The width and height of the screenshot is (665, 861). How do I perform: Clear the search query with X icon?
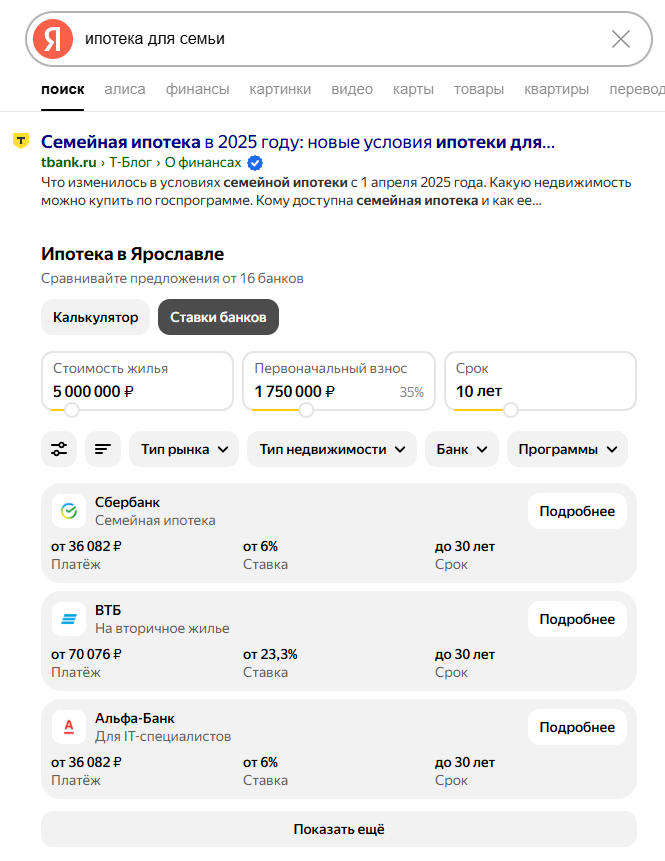(x=620, y=39)
